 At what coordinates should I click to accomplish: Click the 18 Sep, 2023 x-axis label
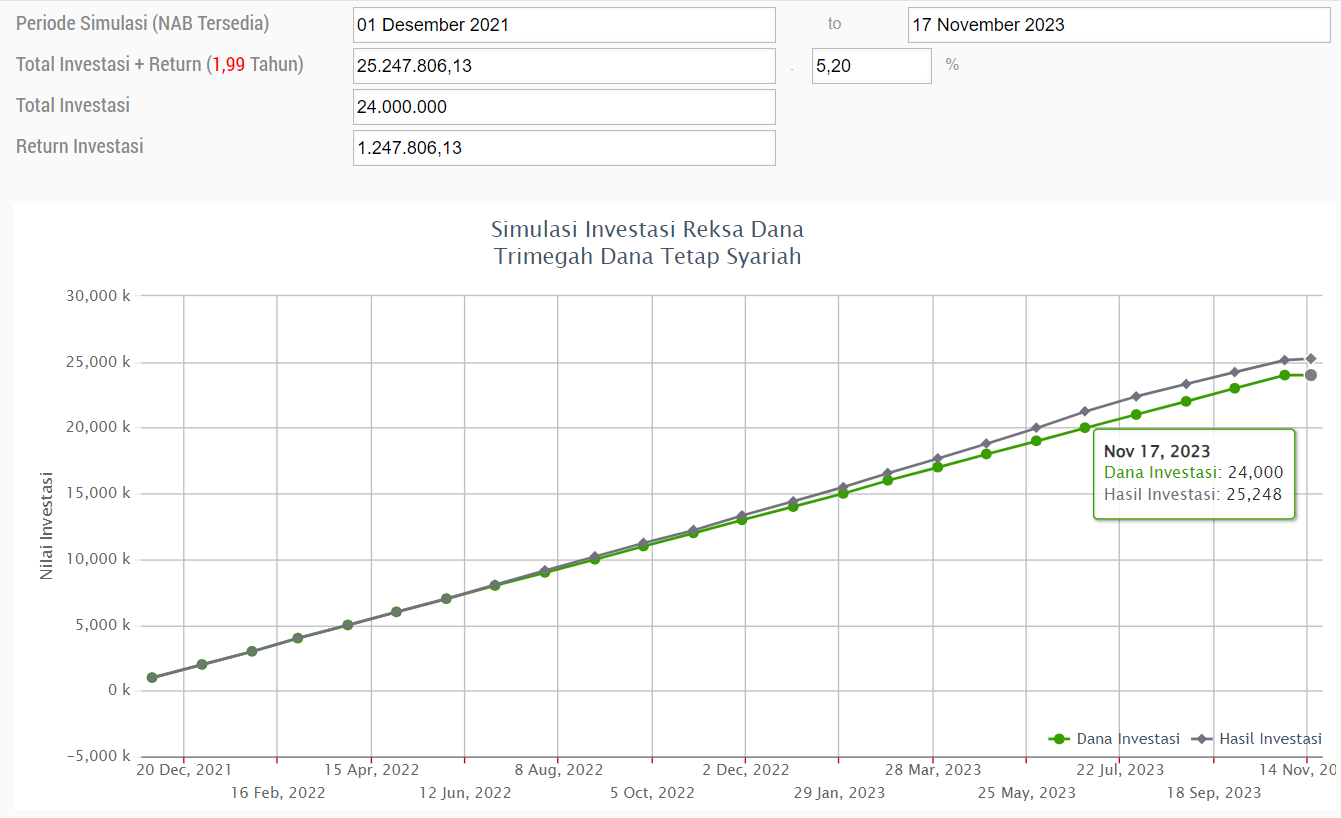coord(1214,793)
